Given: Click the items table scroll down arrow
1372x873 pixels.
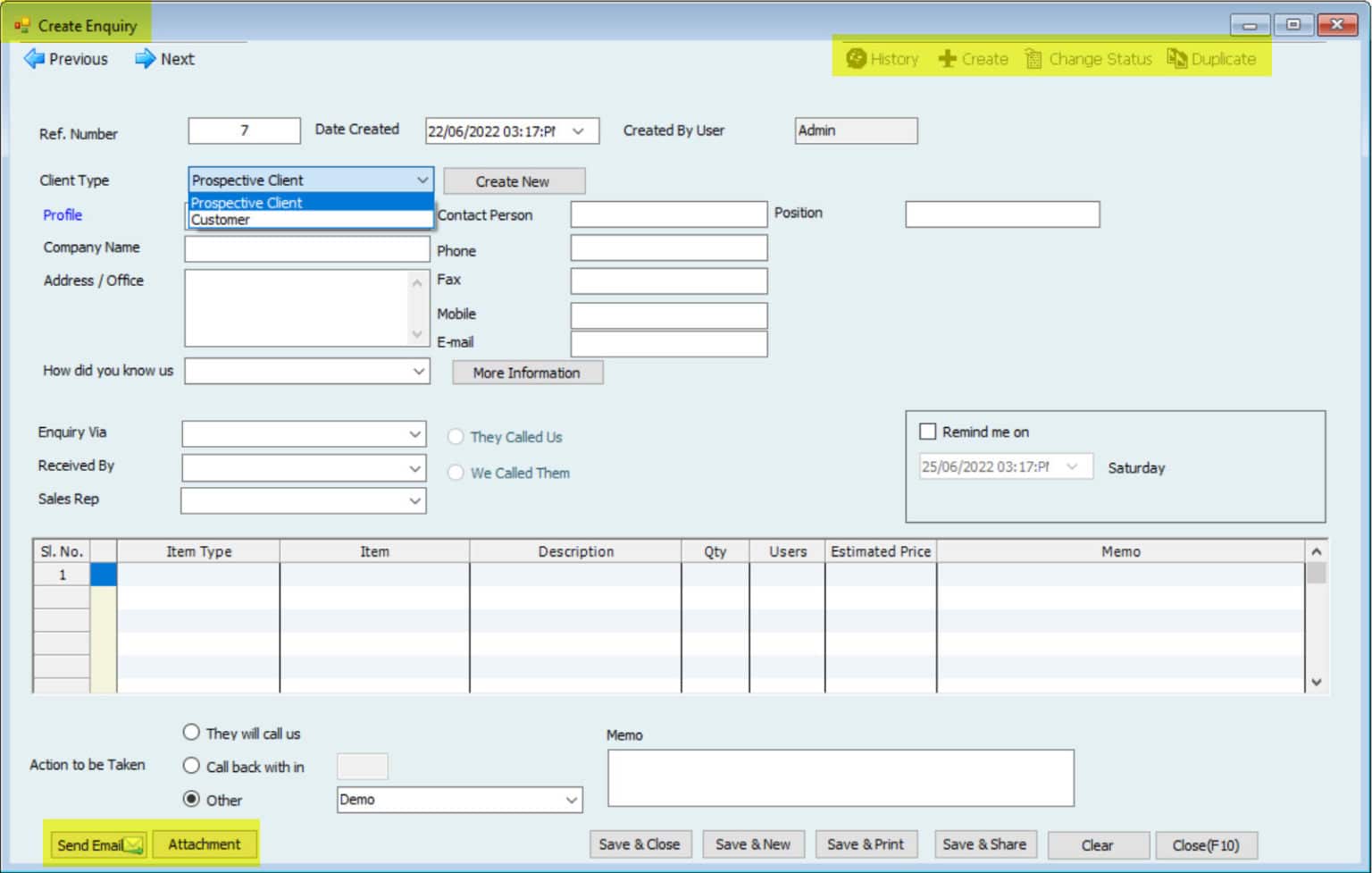Looking at the screenshot, I should click(1316, 682).
